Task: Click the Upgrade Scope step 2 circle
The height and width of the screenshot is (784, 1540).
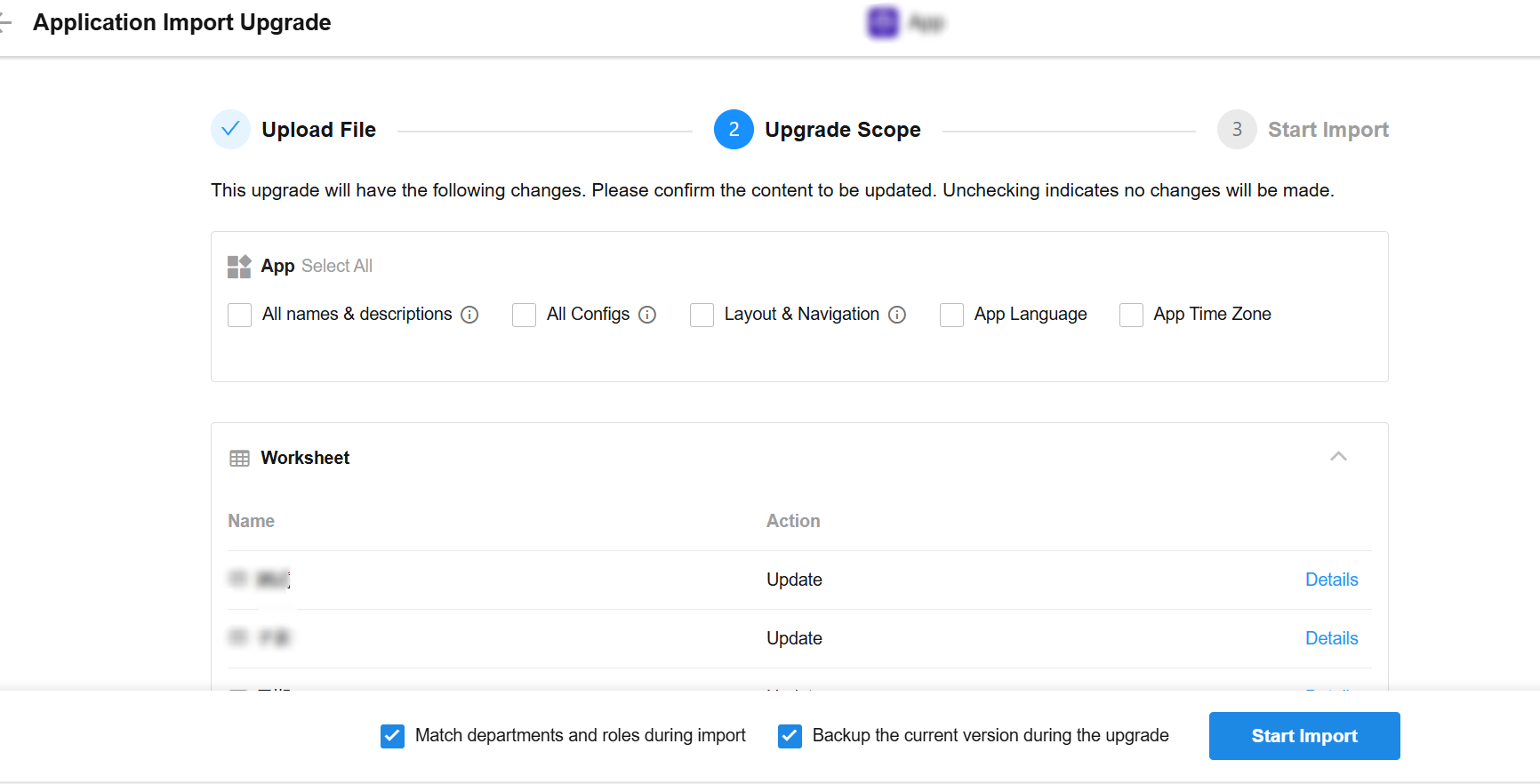Action: pyautogui.click(x=734, y=130)
